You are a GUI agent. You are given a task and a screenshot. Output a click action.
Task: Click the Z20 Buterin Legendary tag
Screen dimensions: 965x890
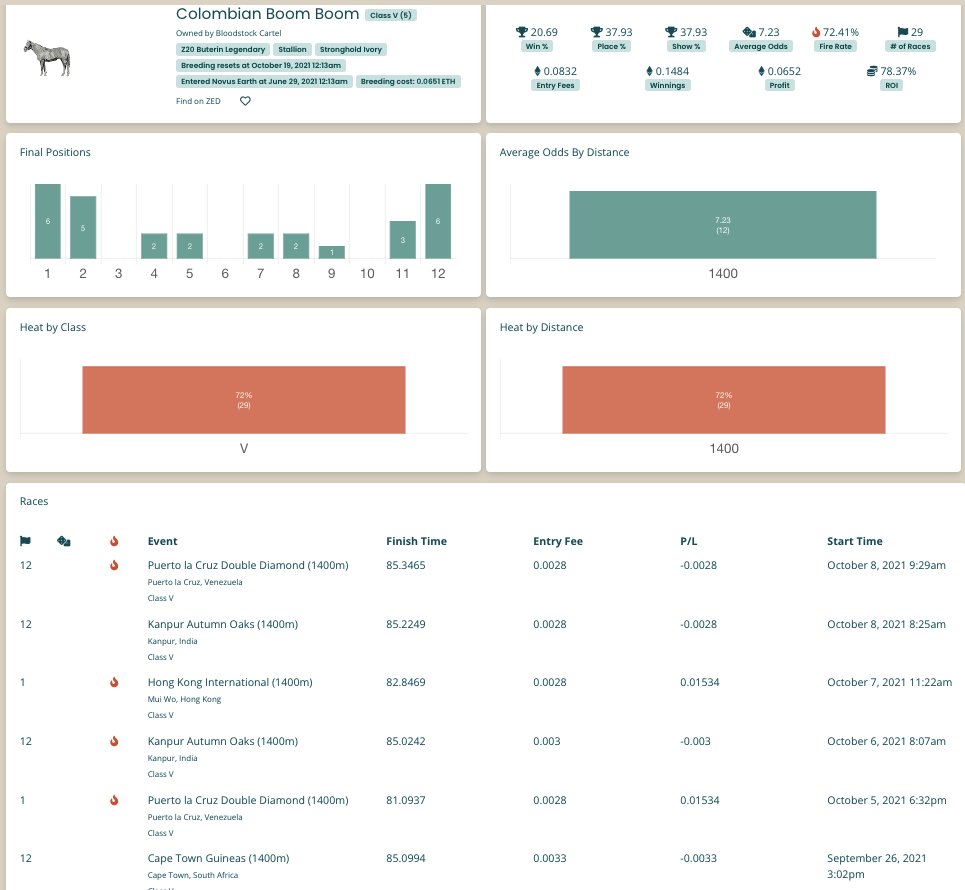pyautogui.click(x=223, y=49)
